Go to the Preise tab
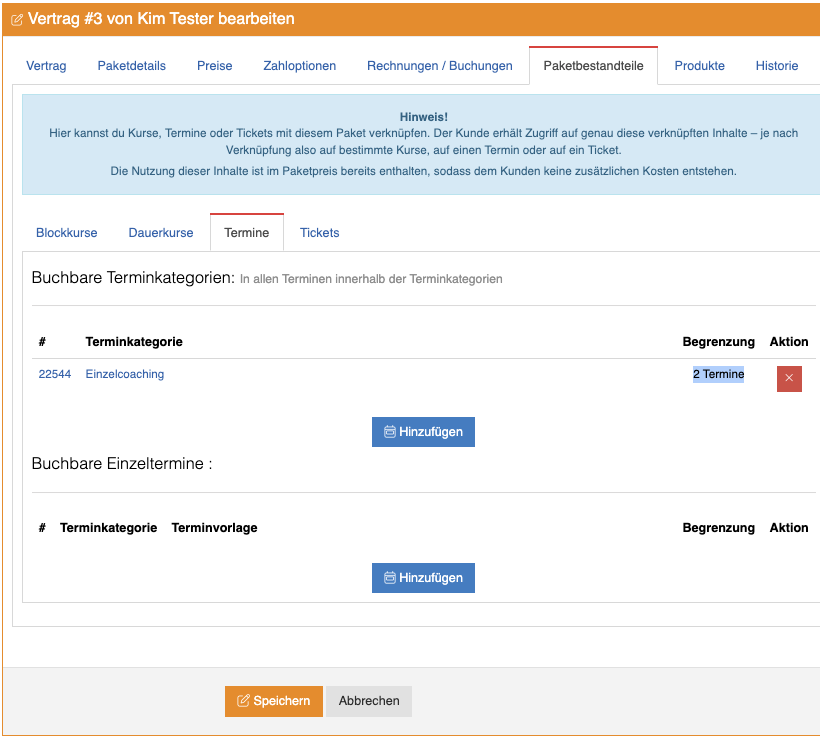Image resolution: width=820 pixels, height=741 pixels. point(214,66)
